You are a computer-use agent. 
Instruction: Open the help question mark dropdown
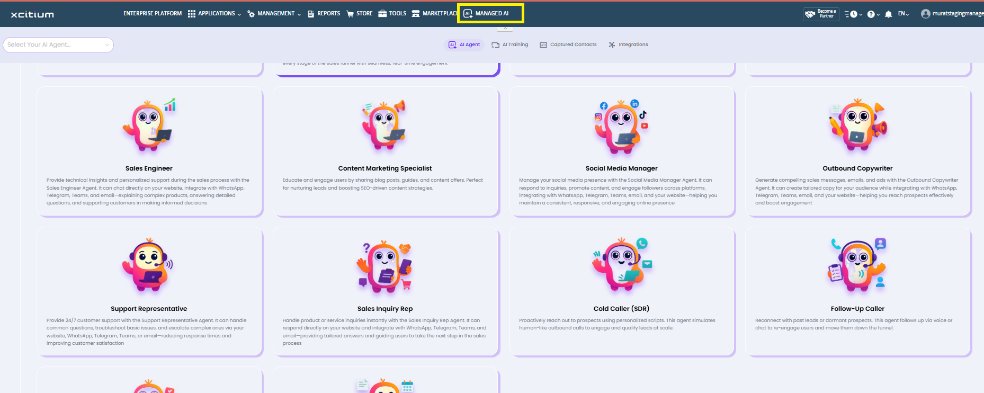pos(874,14)
